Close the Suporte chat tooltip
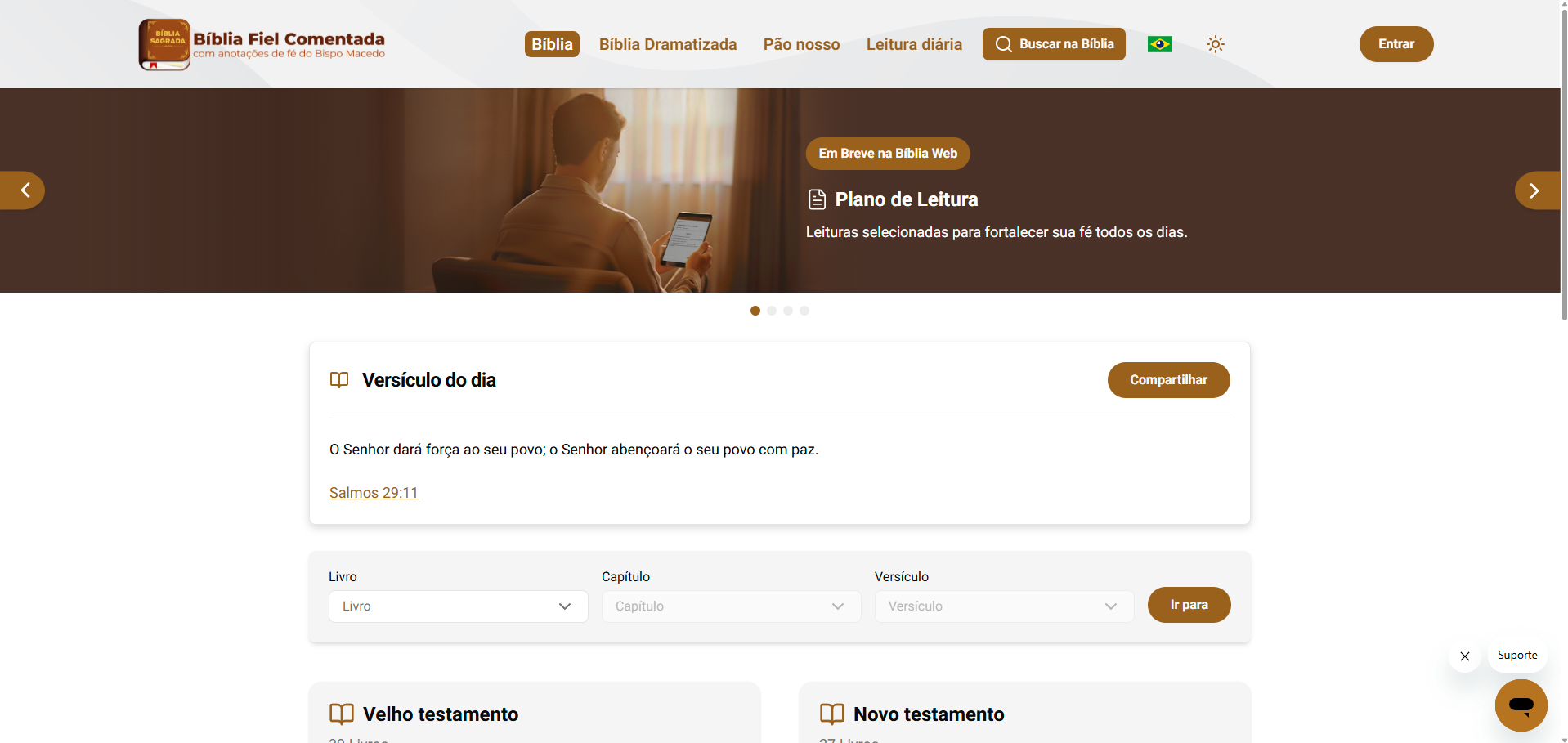The height and width of the screenshot is (743, 1568). (x=1465, y=656)
